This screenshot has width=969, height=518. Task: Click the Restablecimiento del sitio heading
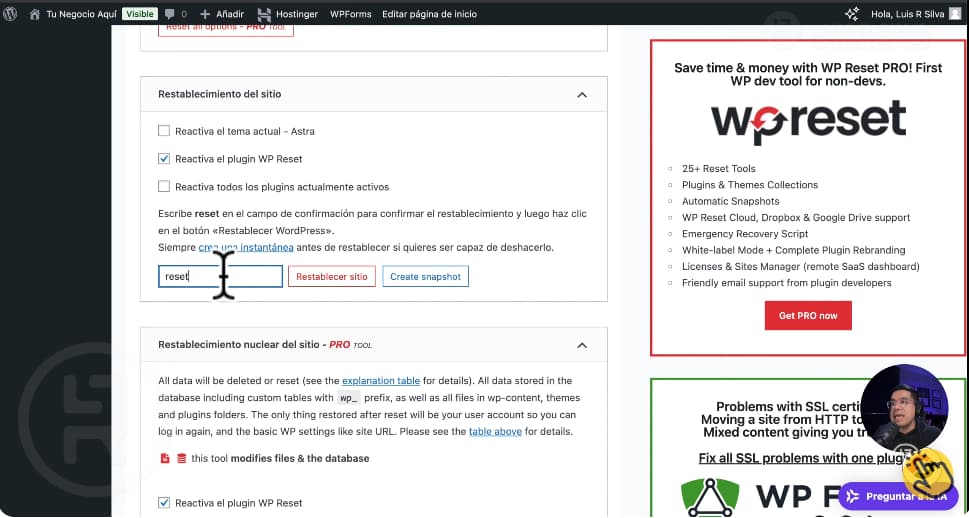219,94
